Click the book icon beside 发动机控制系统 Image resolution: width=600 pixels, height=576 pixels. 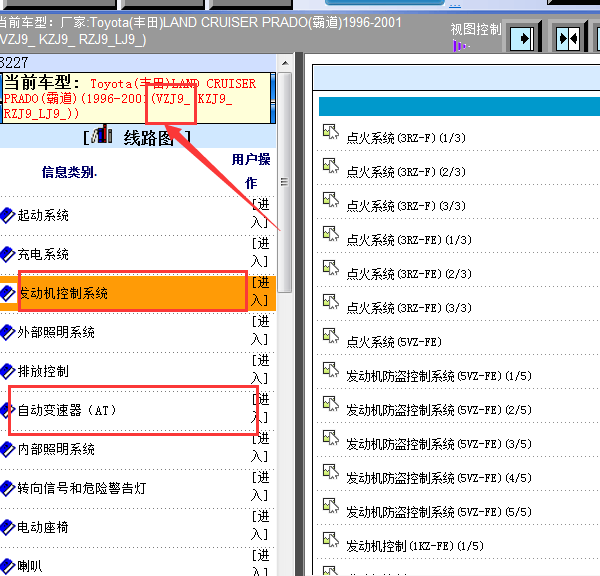click(x=8, y=294)
